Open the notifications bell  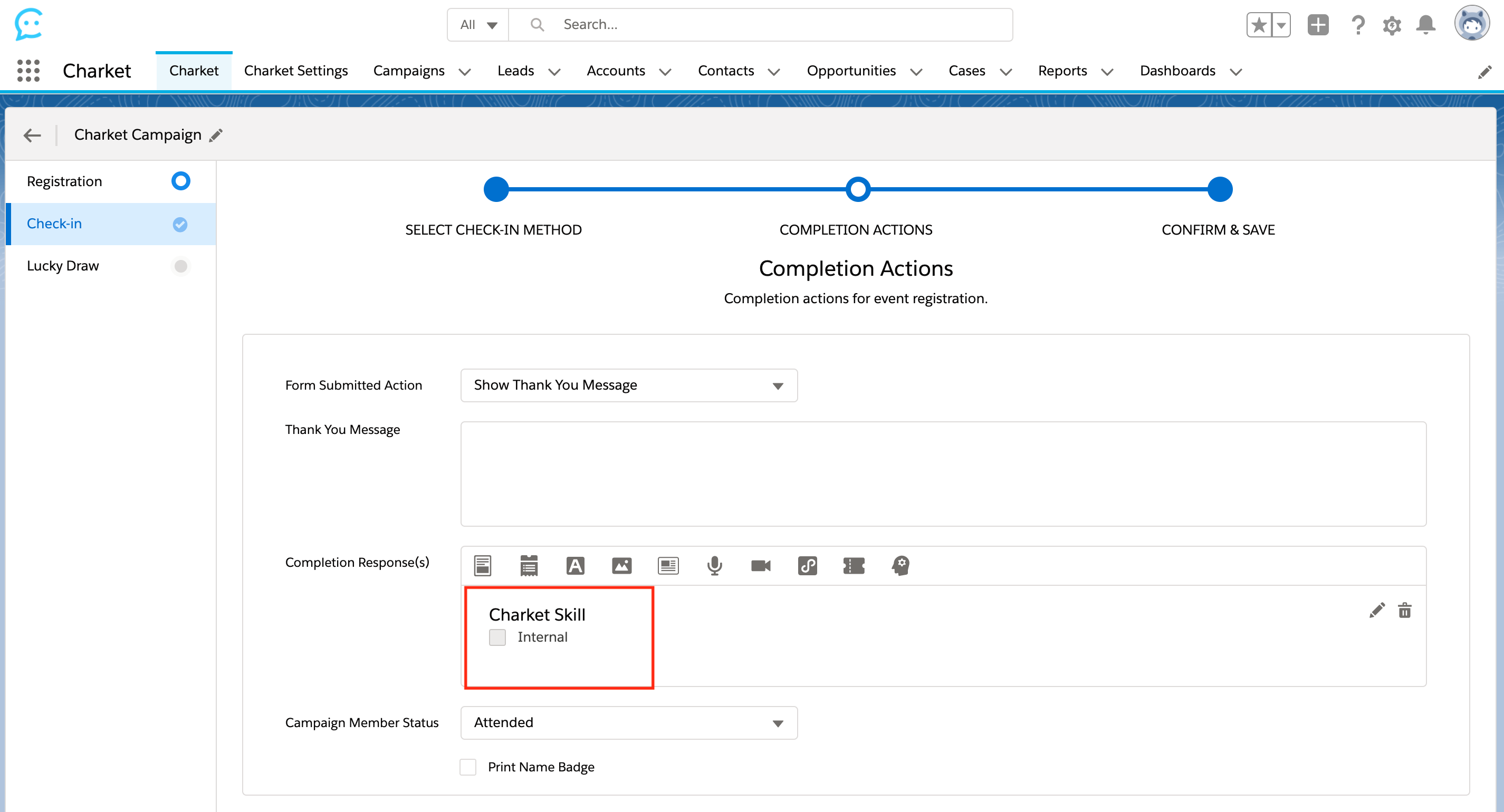(1425, 25)
